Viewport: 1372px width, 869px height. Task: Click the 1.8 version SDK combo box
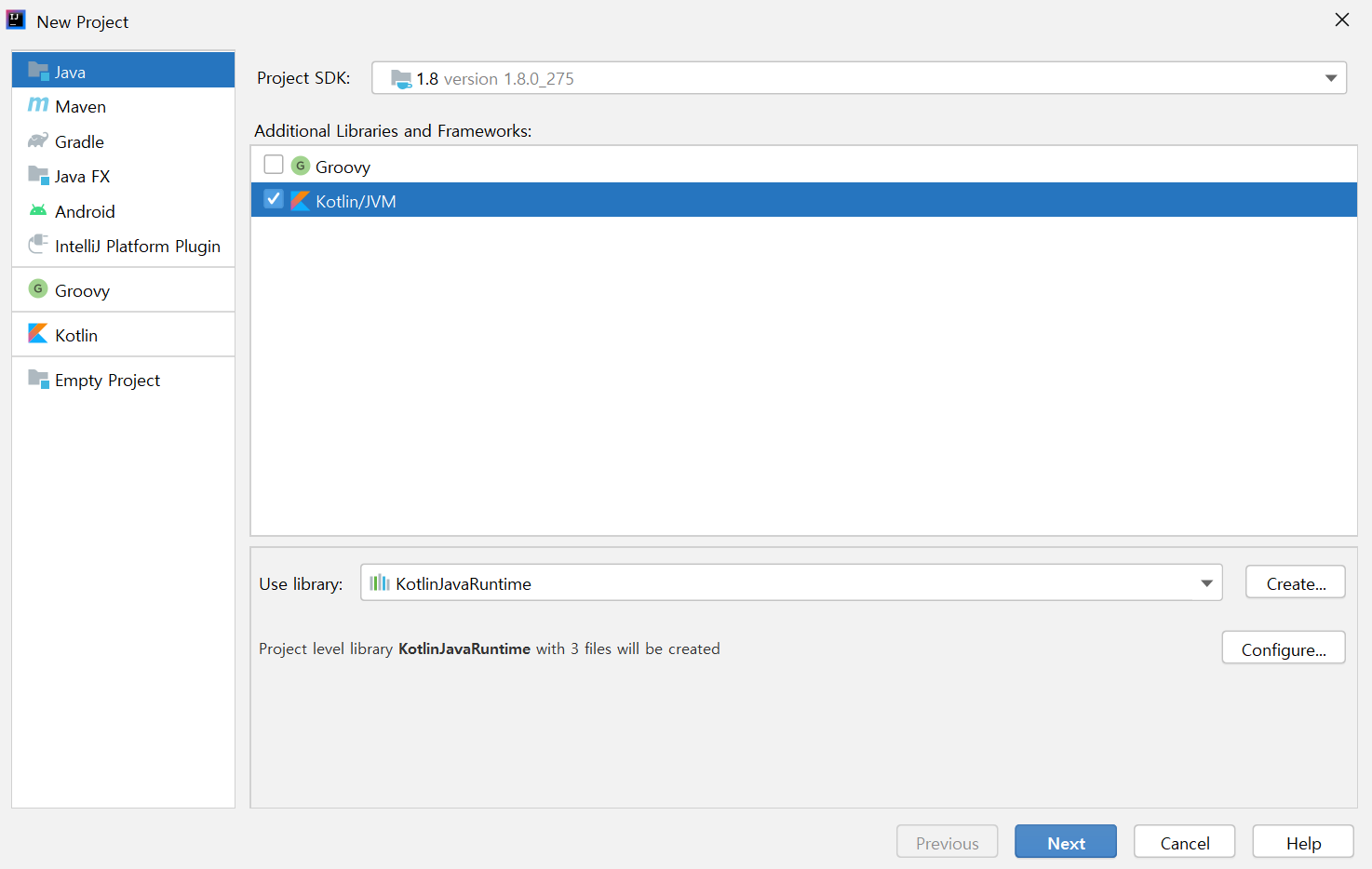(x=859, y=78)
